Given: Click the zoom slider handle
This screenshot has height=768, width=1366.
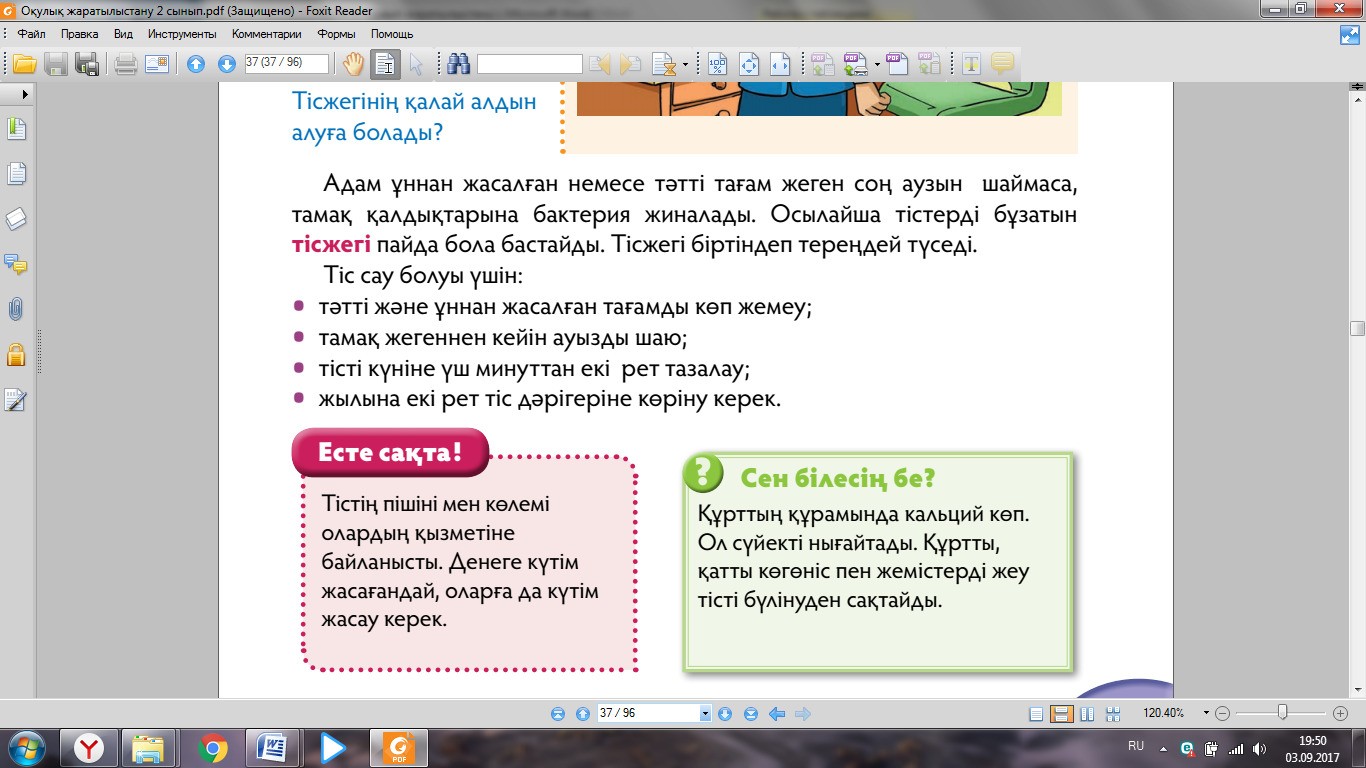Looking at the screenshot, I should (1282, 713).
